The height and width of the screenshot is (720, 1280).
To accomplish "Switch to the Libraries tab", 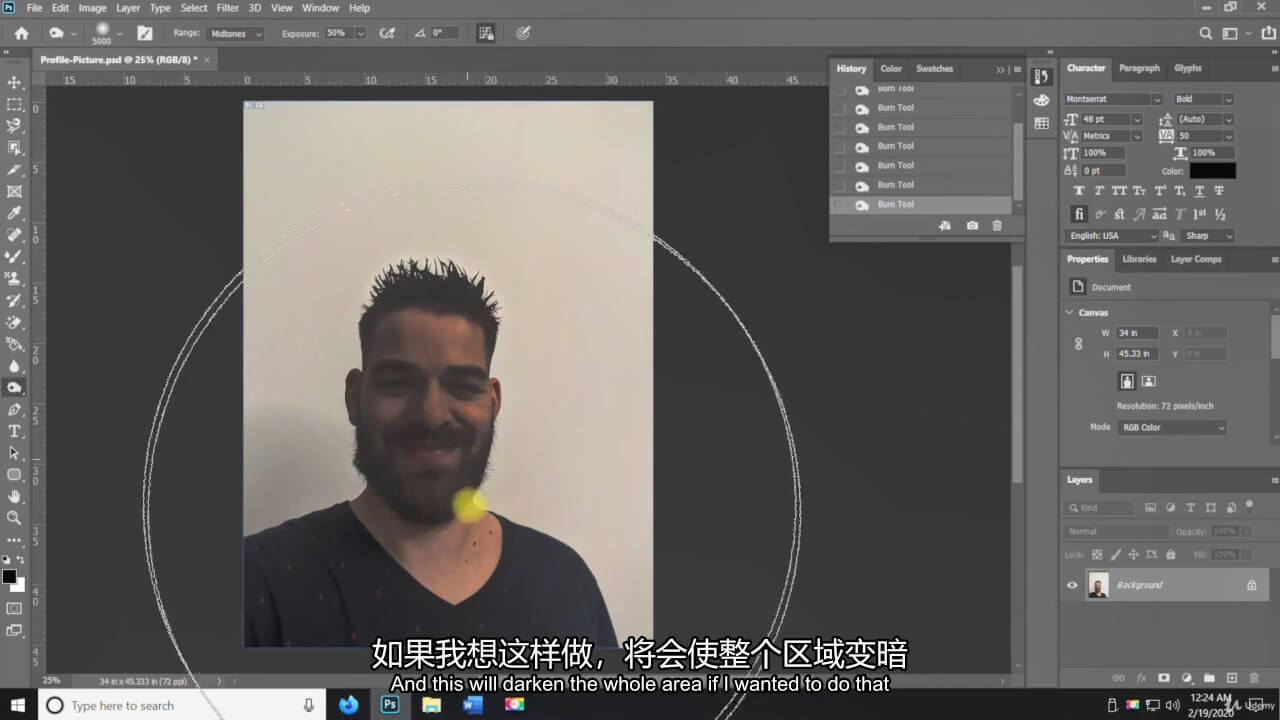I will click(x=1139, y=259).
